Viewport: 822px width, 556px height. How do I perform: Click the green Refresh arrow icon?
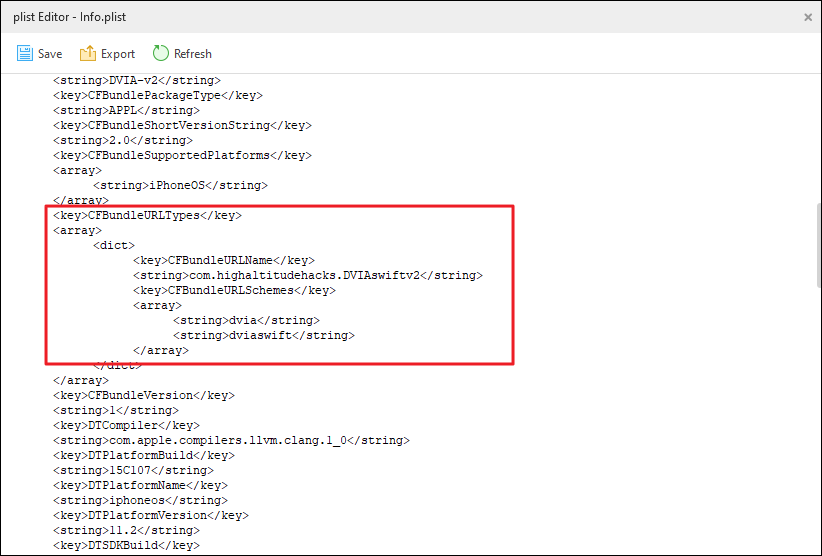coord(161,53)
